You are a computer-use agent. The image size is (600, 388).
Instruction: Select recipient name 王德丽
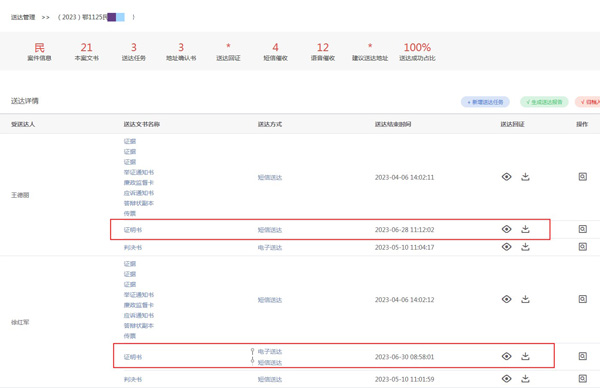pyautogui.click(x=20, y=195)
